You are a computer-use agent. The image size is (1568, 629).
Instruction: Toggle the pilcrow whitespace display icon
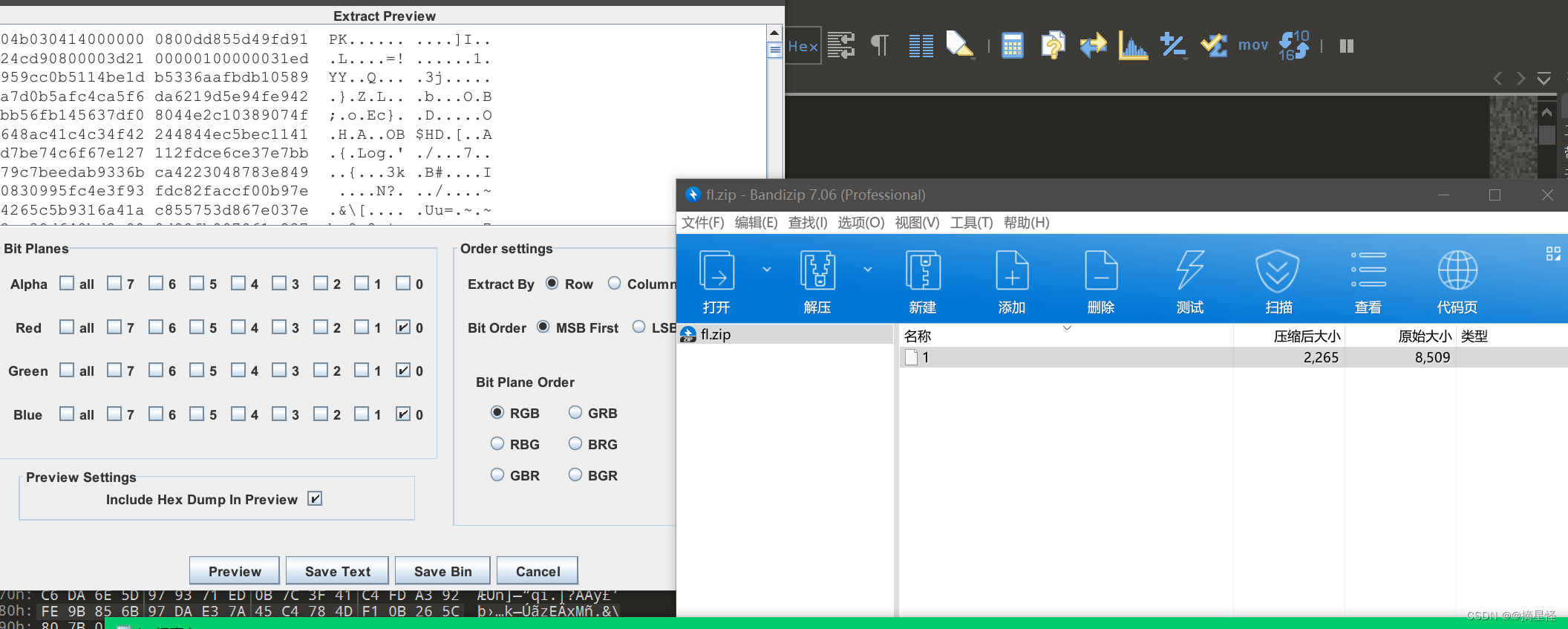tap(880, 46)
